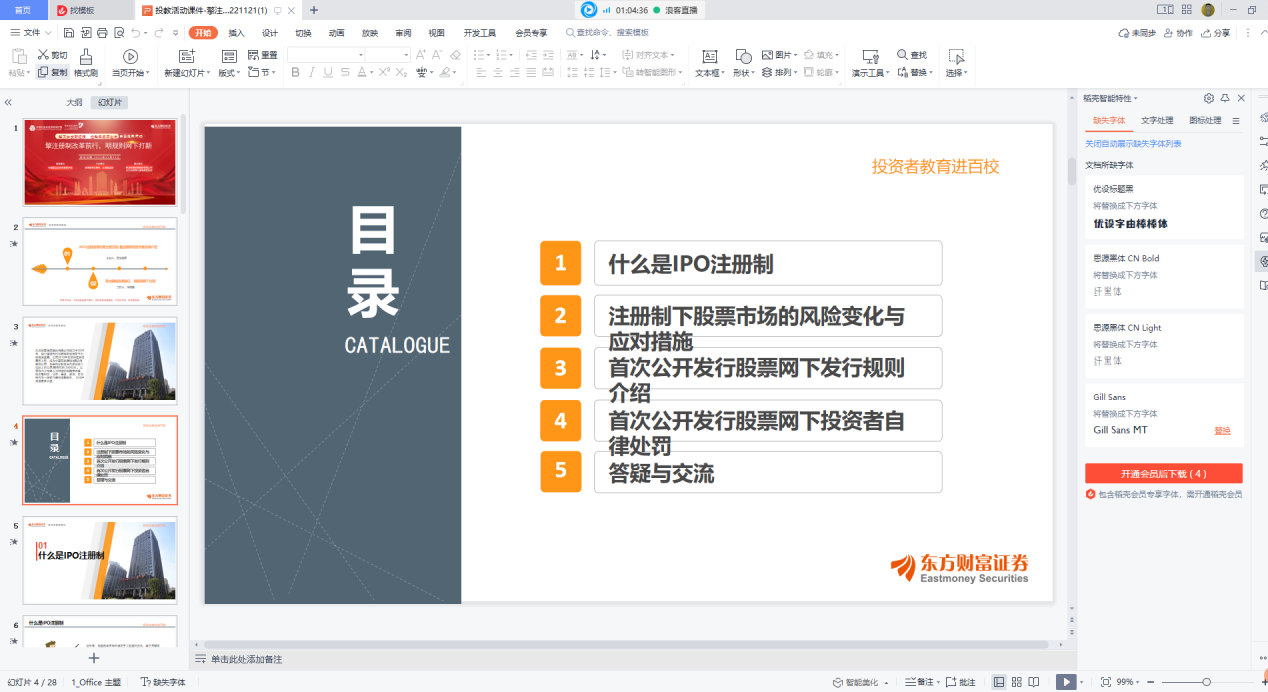Viewport: 1268px width, 692px height.
Task: Switch to the 文字处理 panel tab
Action: (x=1157, y=120)
